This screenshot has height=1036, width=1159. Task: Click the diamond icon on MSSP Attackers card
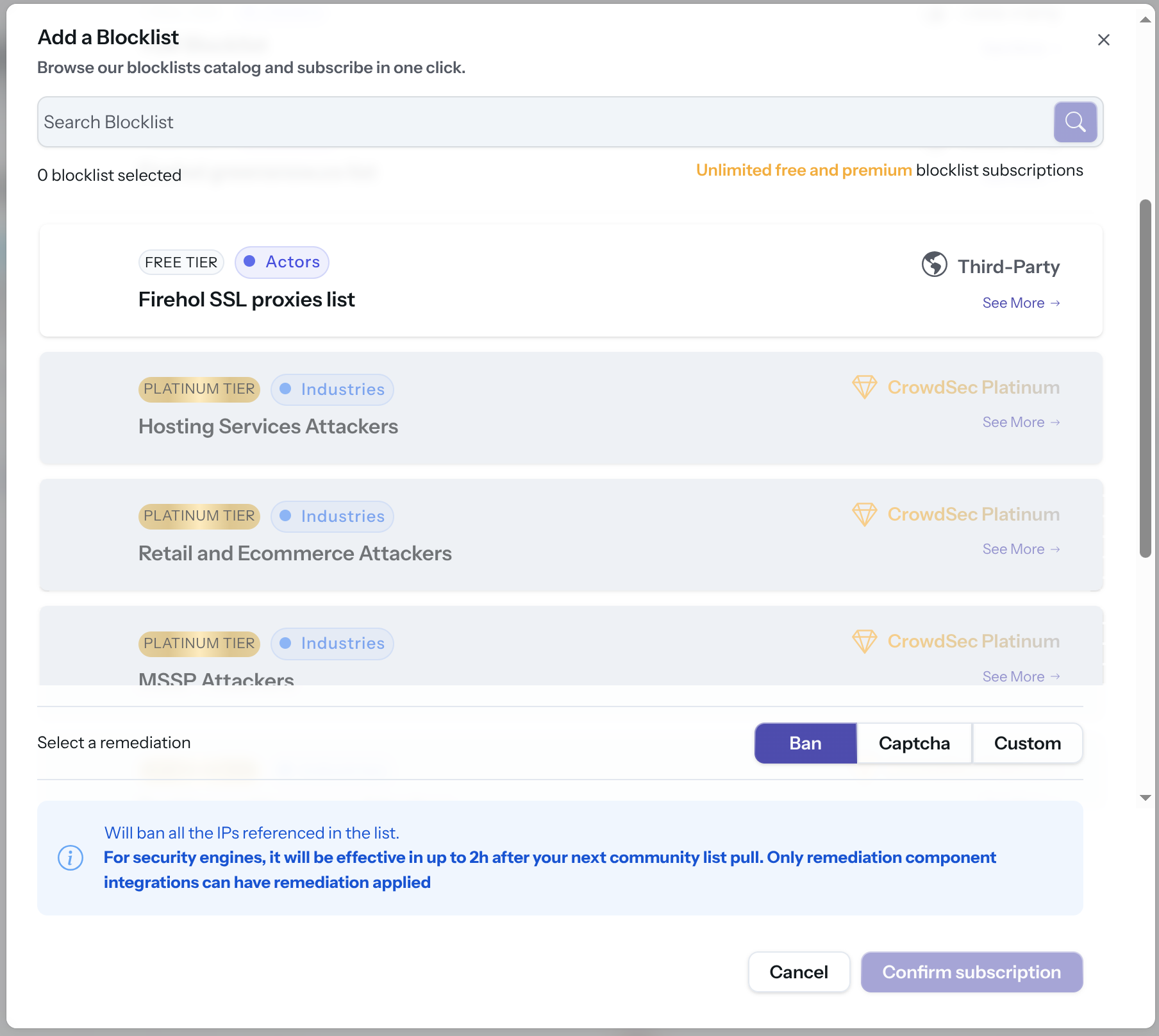(x=864, y=641)
